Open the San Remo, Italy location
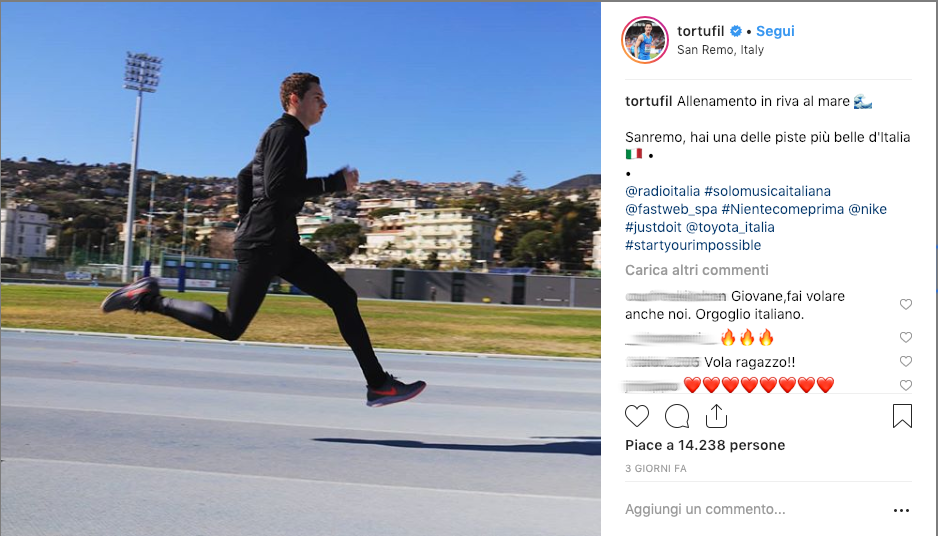The height and width of the screenshot is (536, 938). (x=720, y=50)
